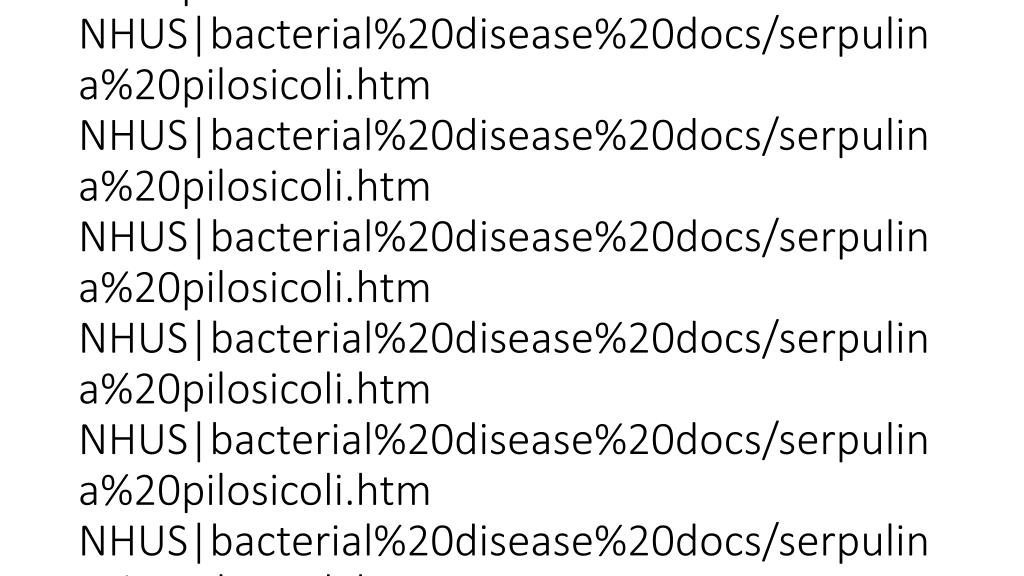Viewport: 1024px width, 576px height.
Task: Click the word serpulin ending the second NHUS line
Action: (x=854, y=138)
